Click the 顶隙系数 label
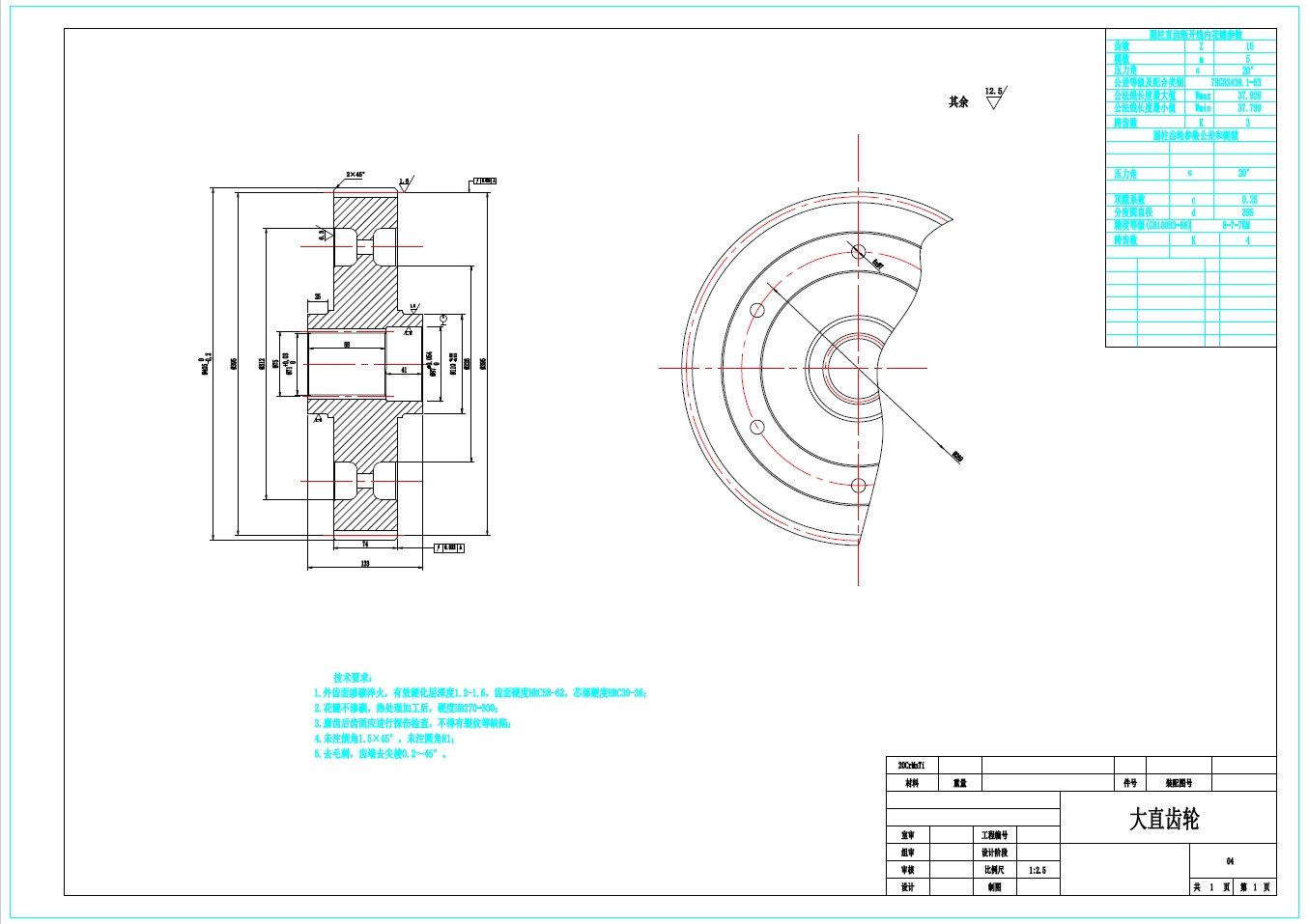 click(1129, 200)
